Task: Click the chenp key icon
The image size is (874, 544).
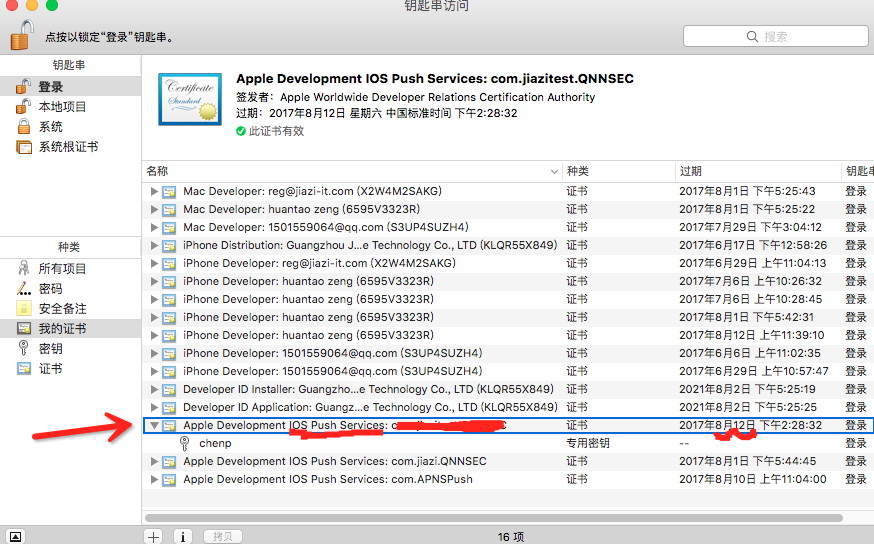Action: [x=184, y=444]
